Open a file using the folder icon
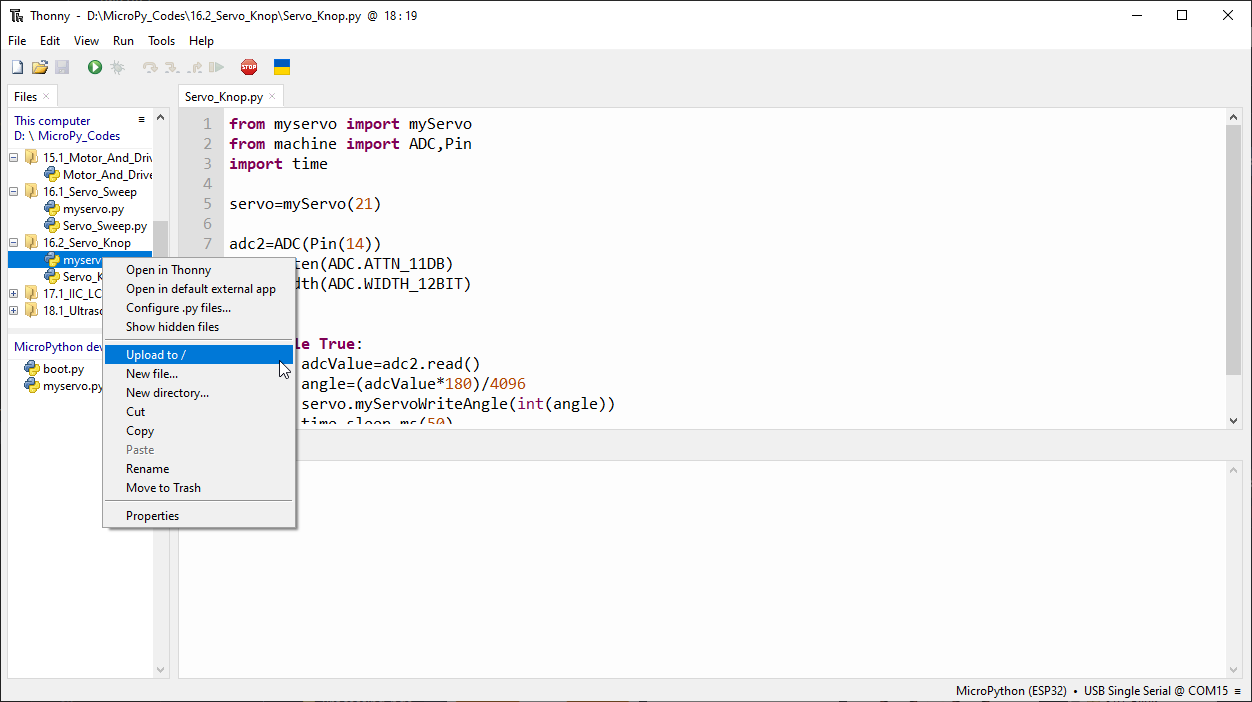 (40, 67)
